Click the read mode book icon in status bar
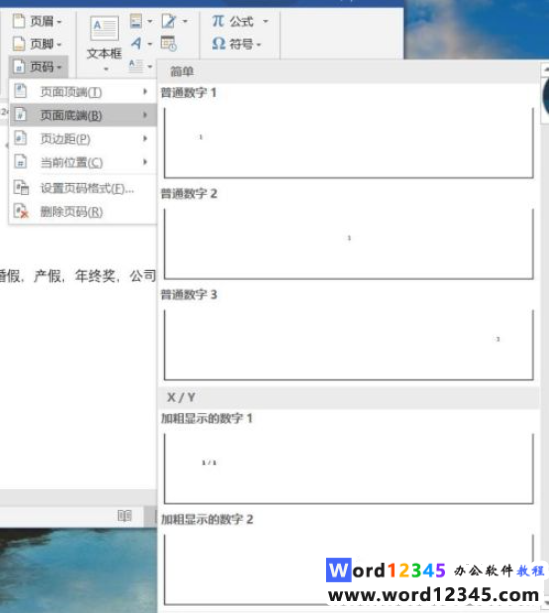 coord(125,516)
